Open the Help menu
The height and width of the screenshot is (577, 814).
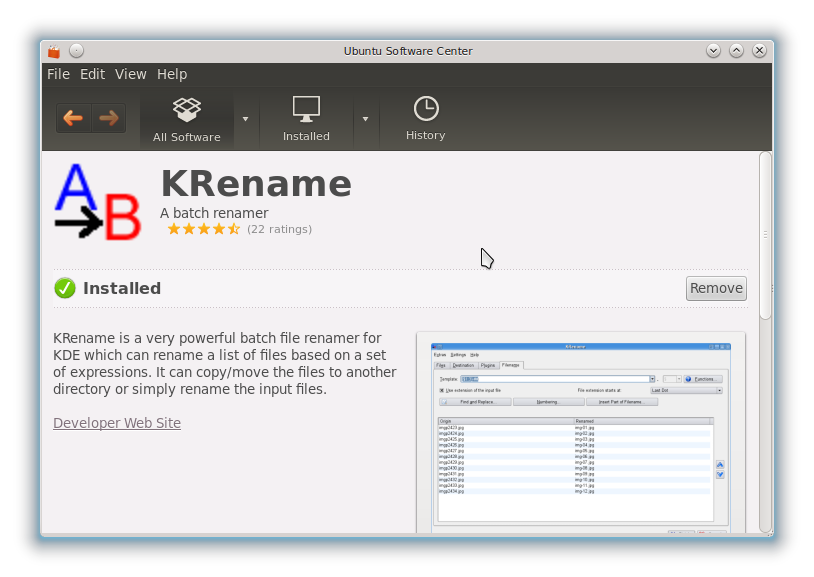pos(172,74)
